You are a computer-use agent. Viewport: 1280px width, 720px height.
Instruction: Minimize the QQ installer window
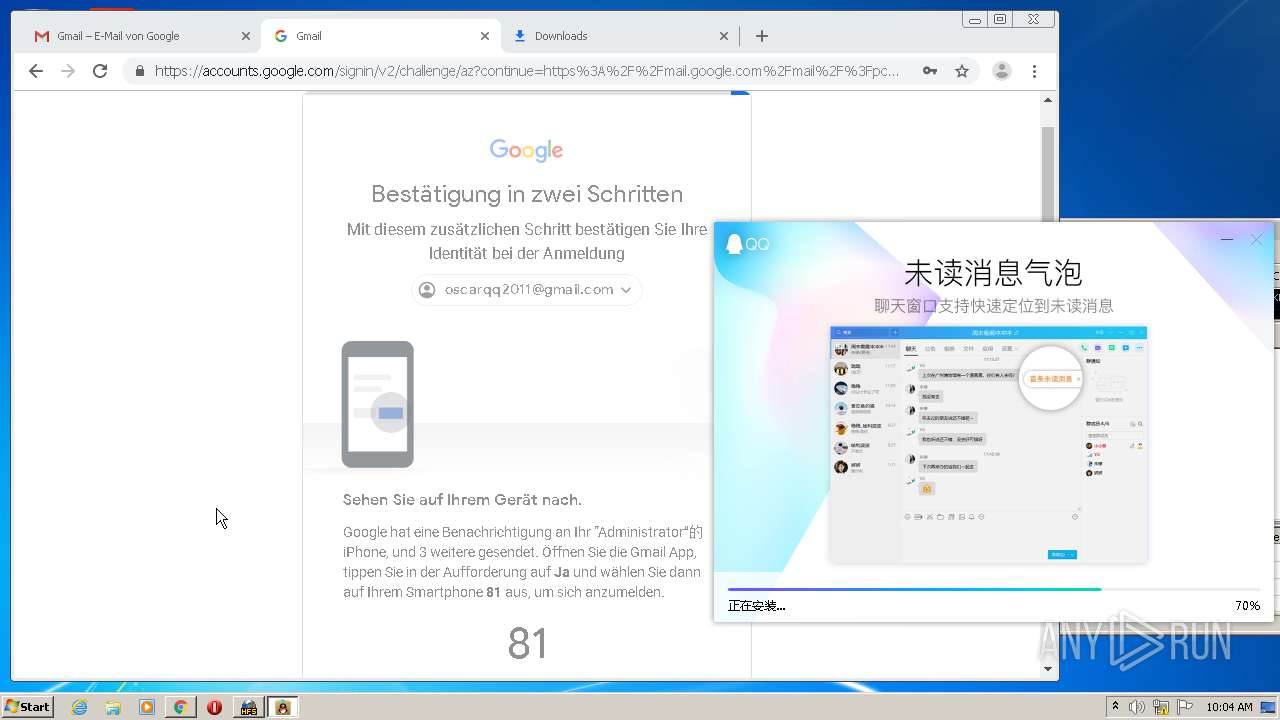click(x=1227, y=240)
